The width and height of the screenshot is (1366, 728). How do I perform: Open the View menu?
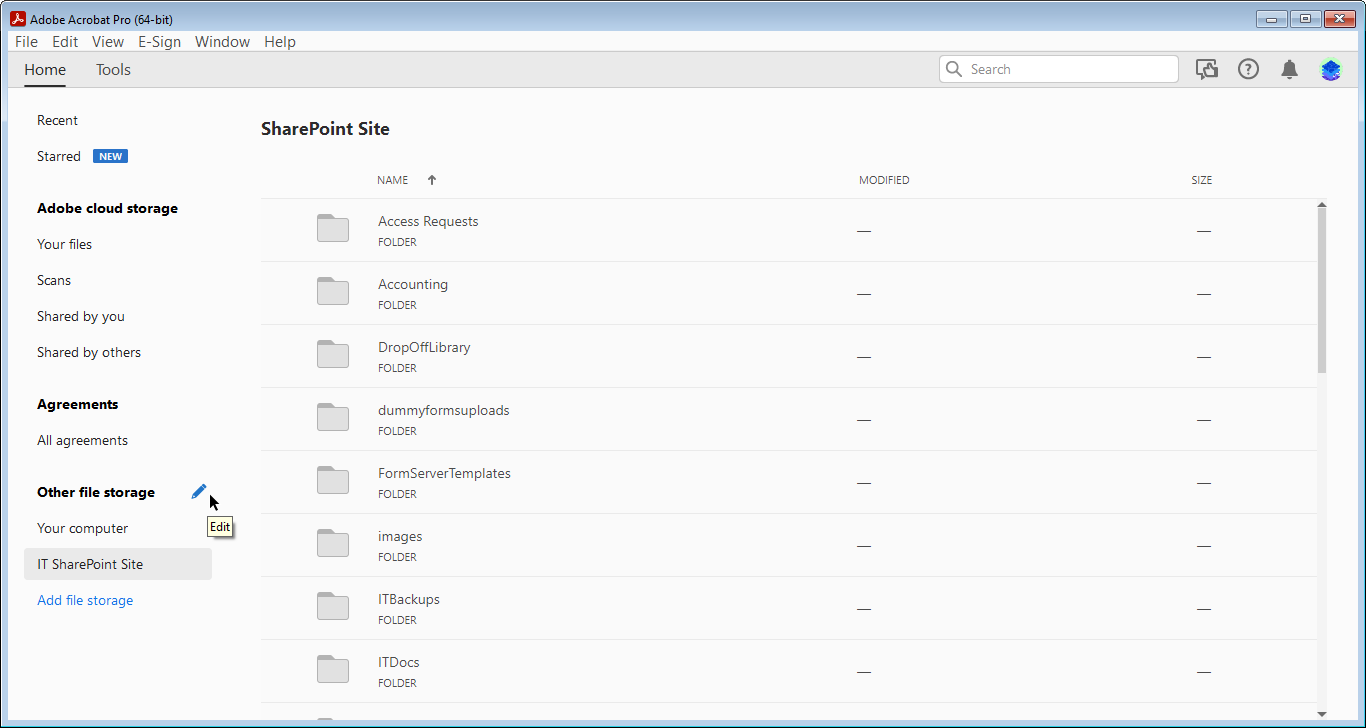click(x=108, y=42)
